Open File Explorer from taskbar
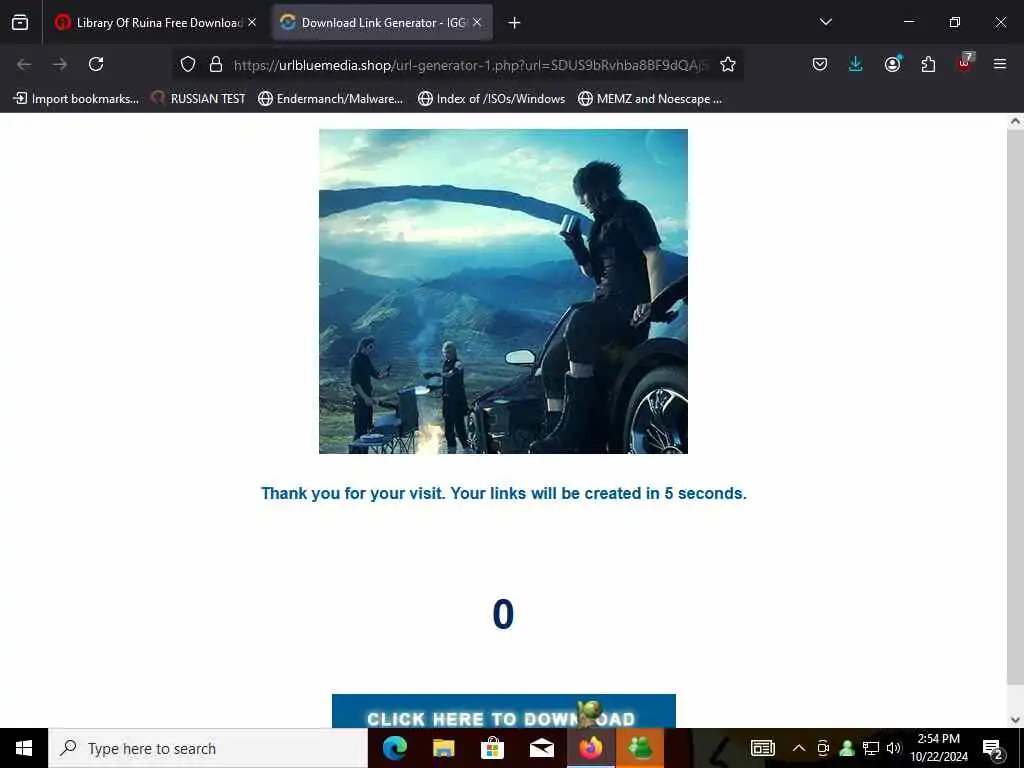1024x768 pixels. 443,748
